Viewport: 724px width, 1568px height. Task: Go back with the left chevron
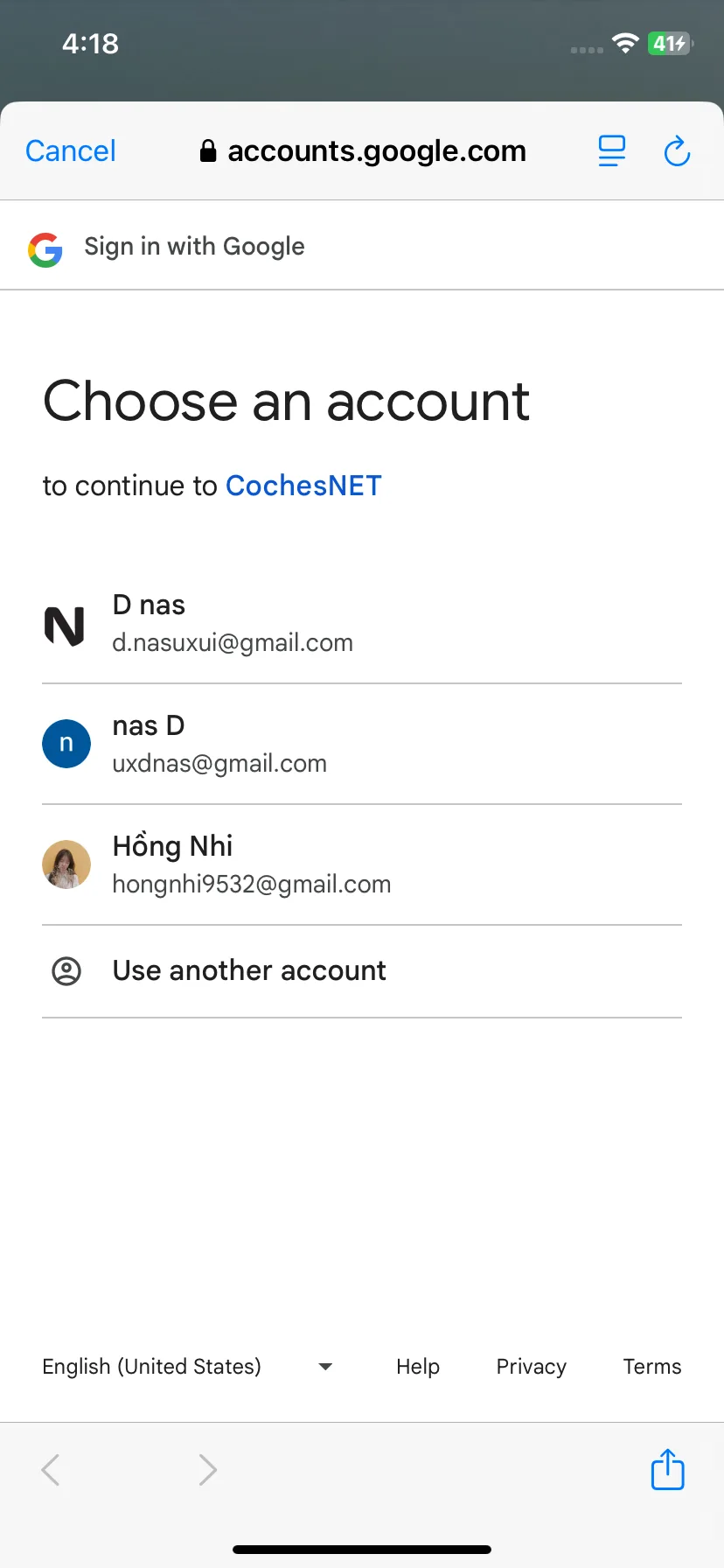51,1470
